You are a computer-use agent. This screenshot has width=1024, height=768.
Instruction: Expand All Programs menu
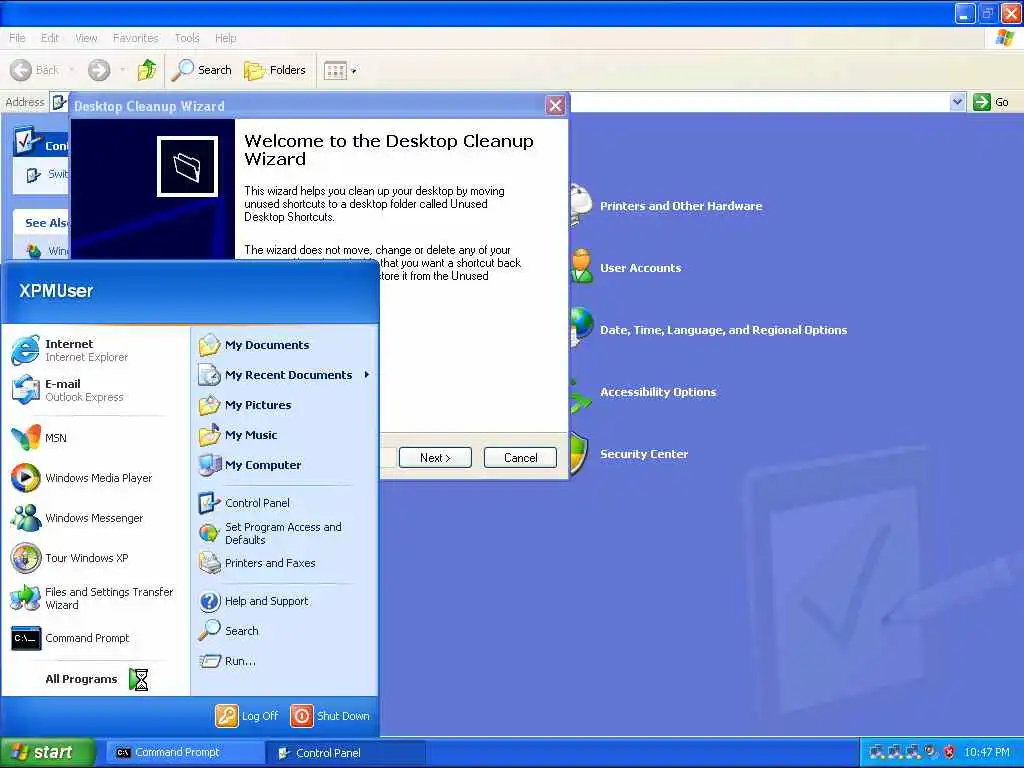point(97,679)
